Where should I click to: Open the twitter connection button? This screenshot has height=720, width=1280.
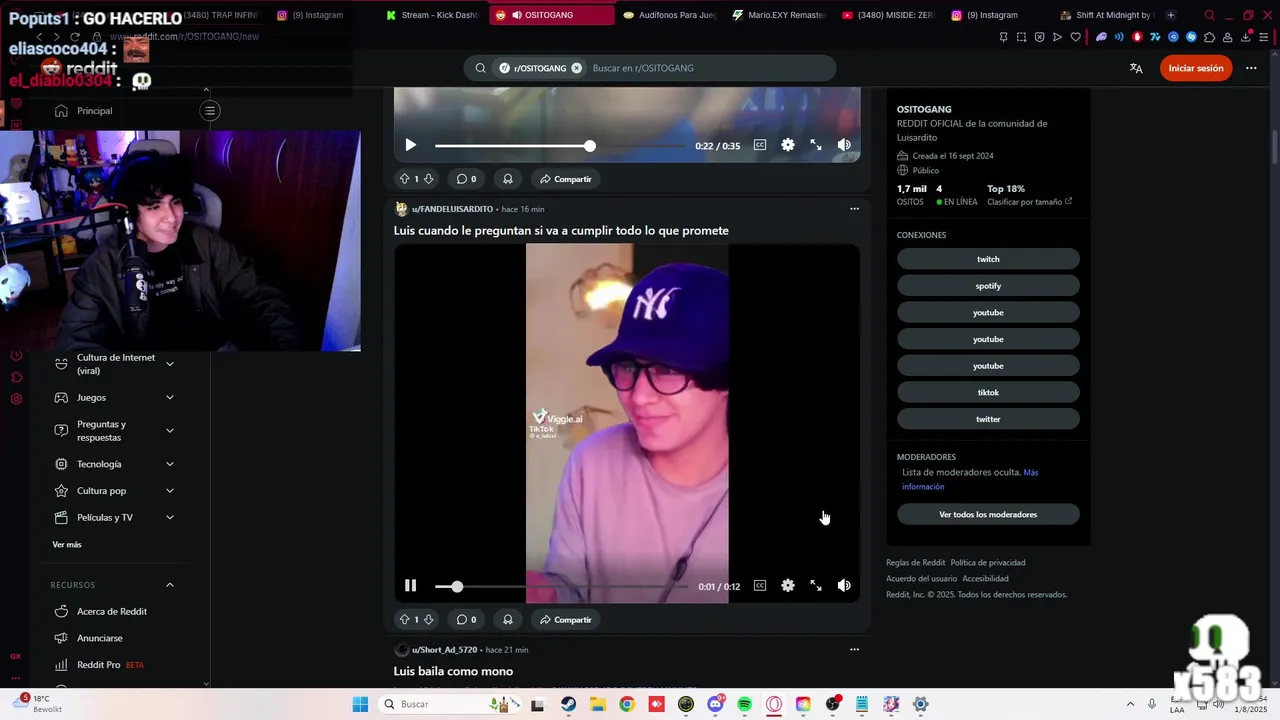[x=988, y=419]
